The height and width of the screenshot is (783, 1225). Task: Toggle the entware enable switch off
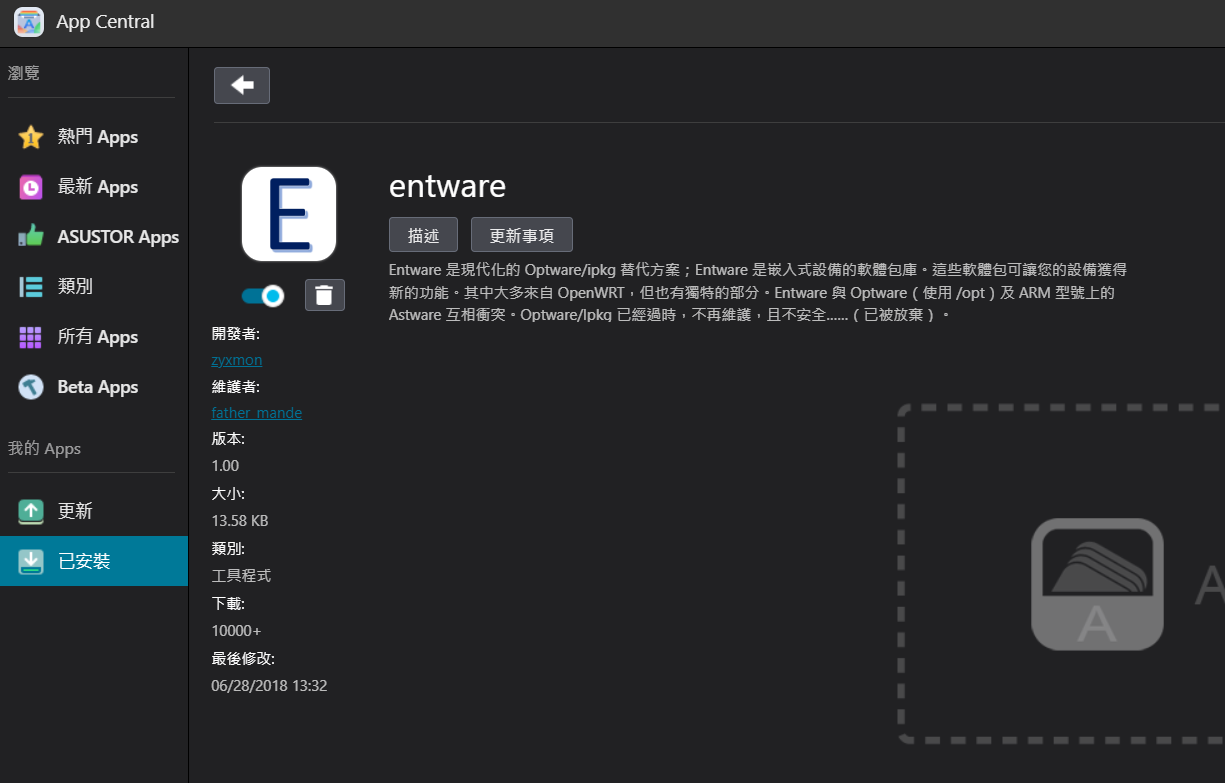pos(263,295)
